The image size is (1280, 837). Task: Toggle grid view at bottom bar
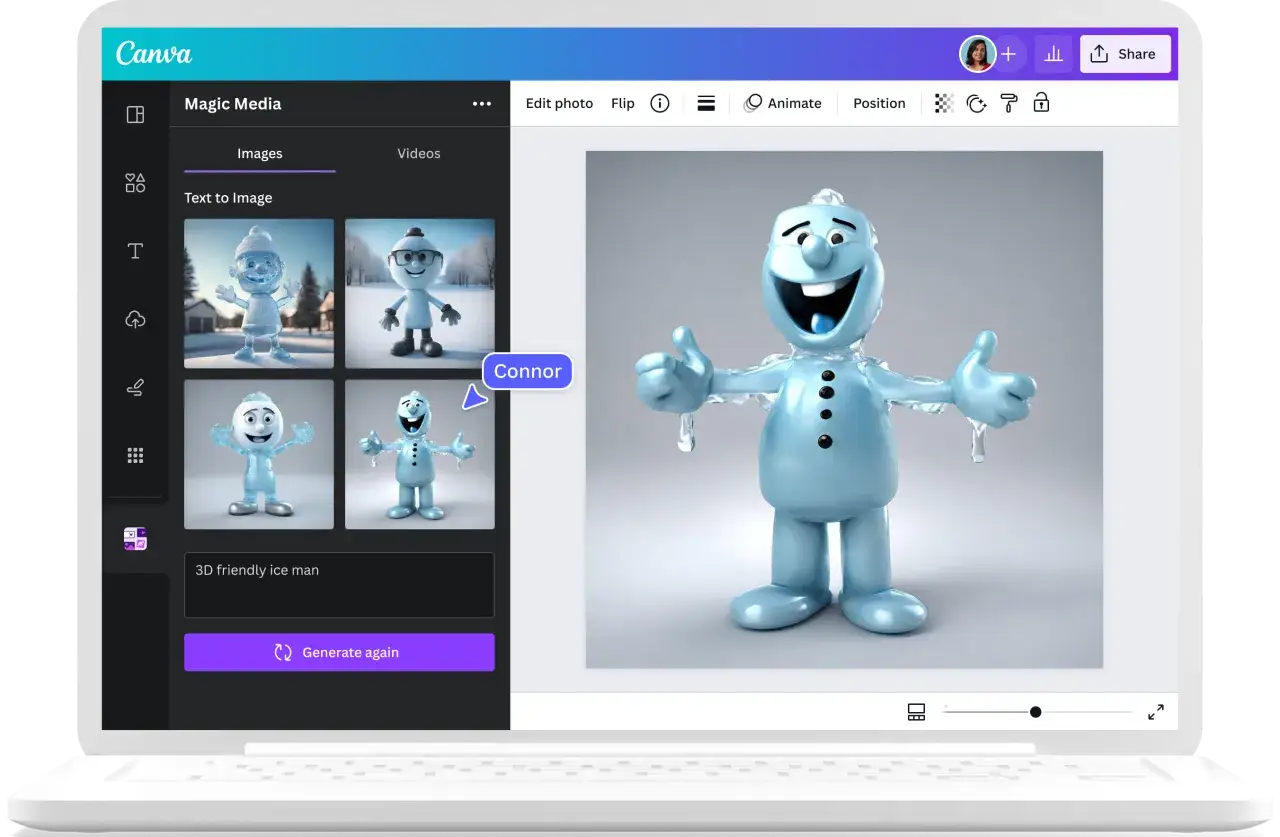916,712
